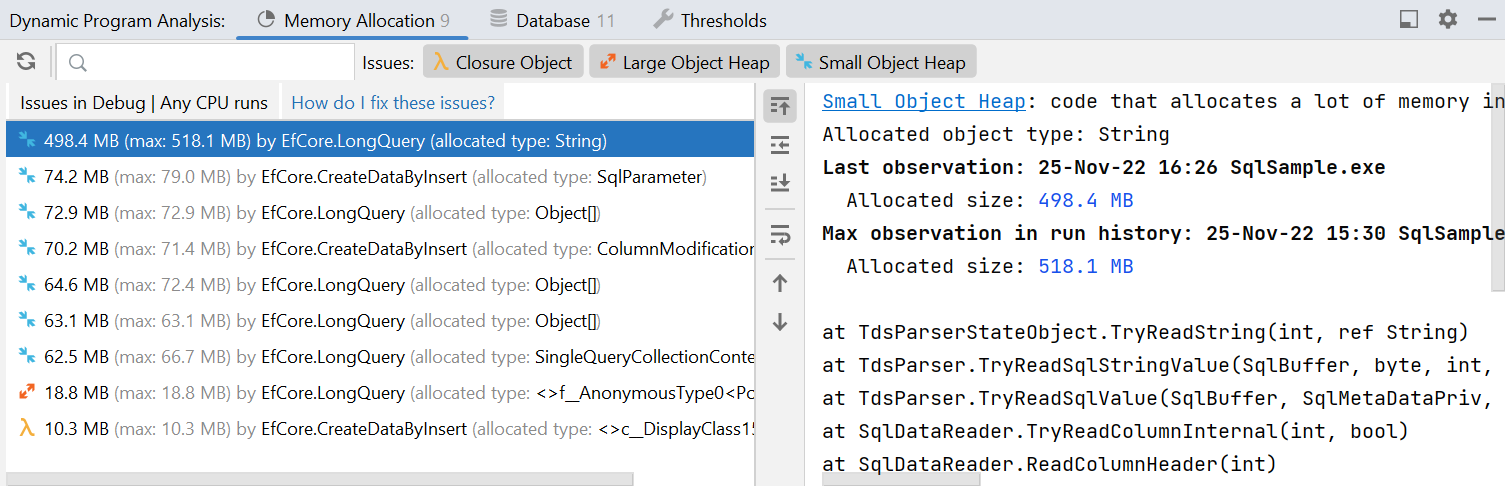Follow the Small Object Heap hyperlink
This screenshot has height=486, width=1505.
pyautogui.click(x=923, y=101)
